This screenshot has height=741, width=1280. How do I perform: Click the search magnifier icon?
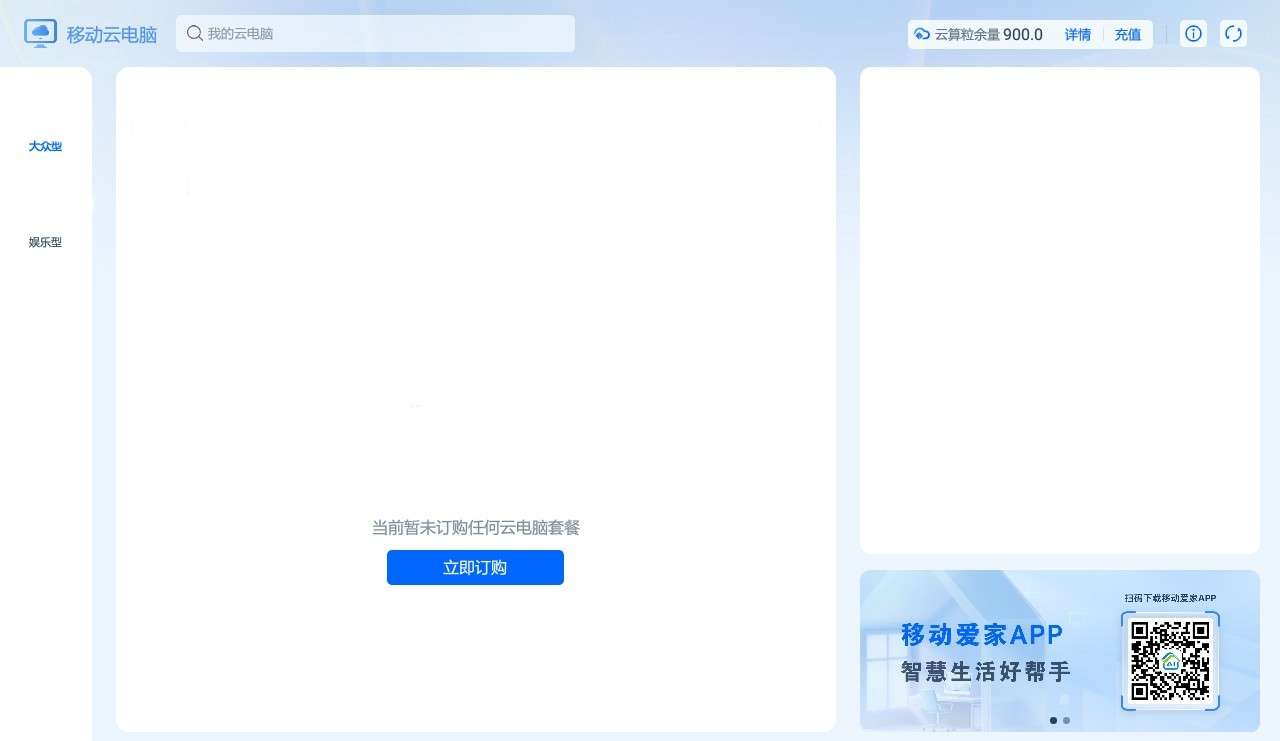tap(195, 33)
